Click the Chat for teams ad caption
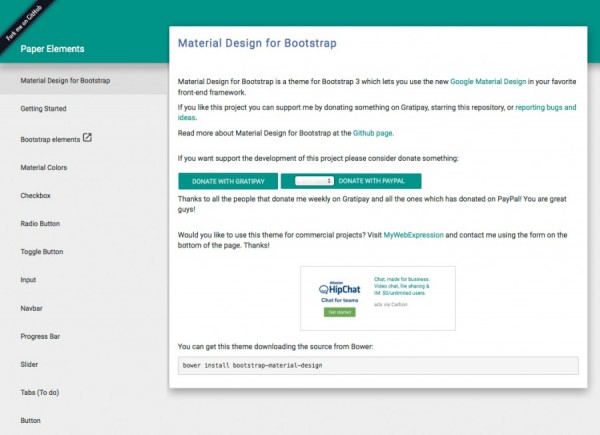Viewport: 600px width, 435px height. pos(340,300)
